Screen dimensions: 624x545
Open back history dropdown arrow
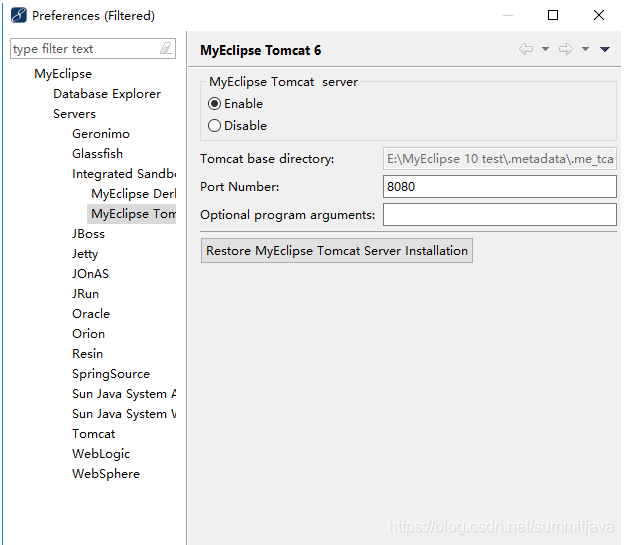point(545,49)
